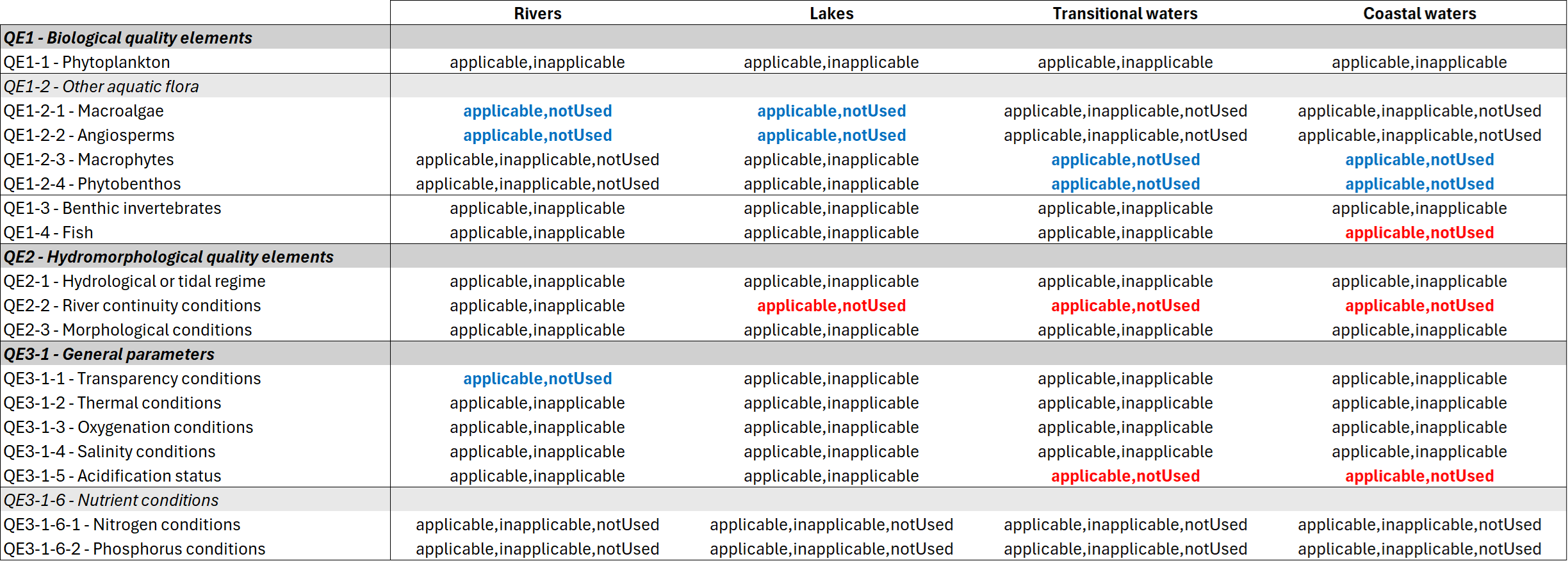Click Coastal waters cell for Phosphorus conditions
1568x561 pixels.
click(1419, 549)
